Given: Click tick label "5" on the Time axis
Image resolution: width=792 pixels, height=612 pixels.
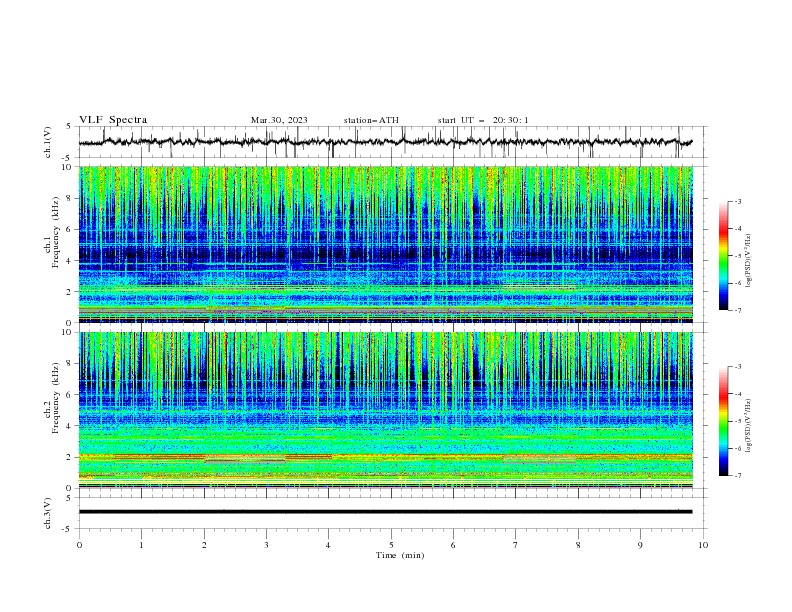Looking at the screenshot, I should point(391,545).
